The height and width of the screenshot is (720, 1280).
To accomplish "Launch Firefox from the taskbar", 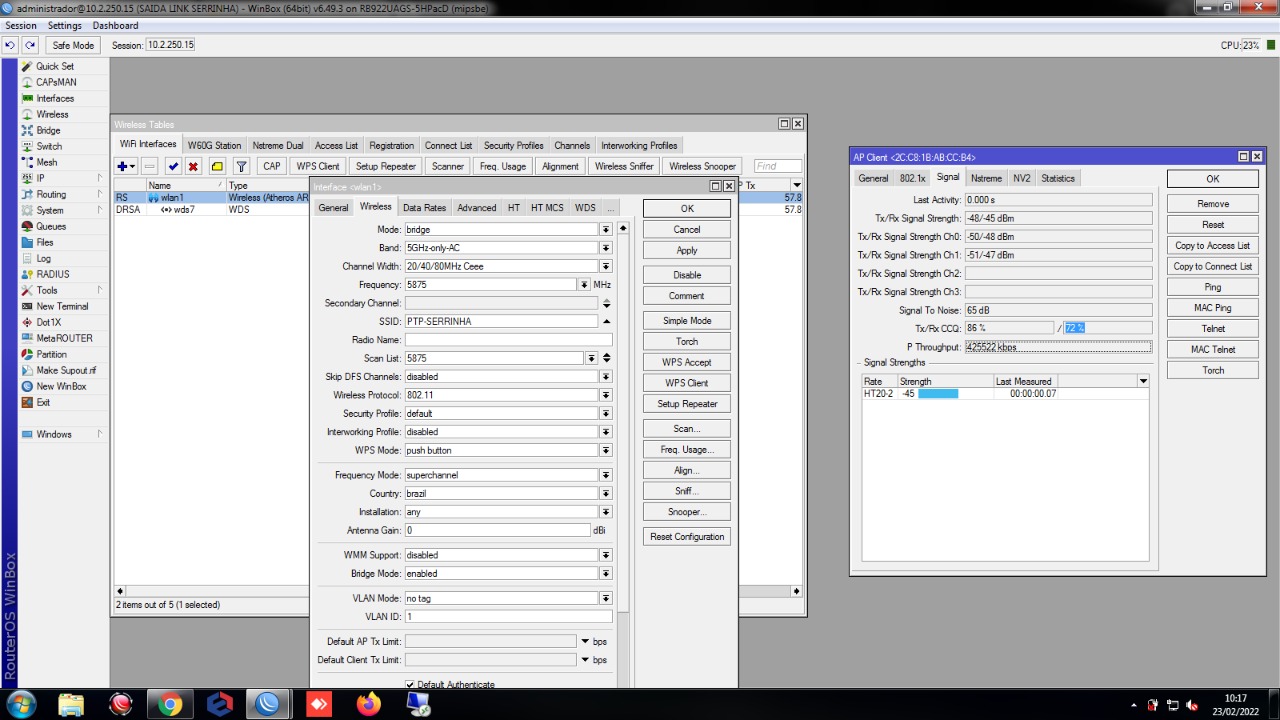I will tap(369, 704).
